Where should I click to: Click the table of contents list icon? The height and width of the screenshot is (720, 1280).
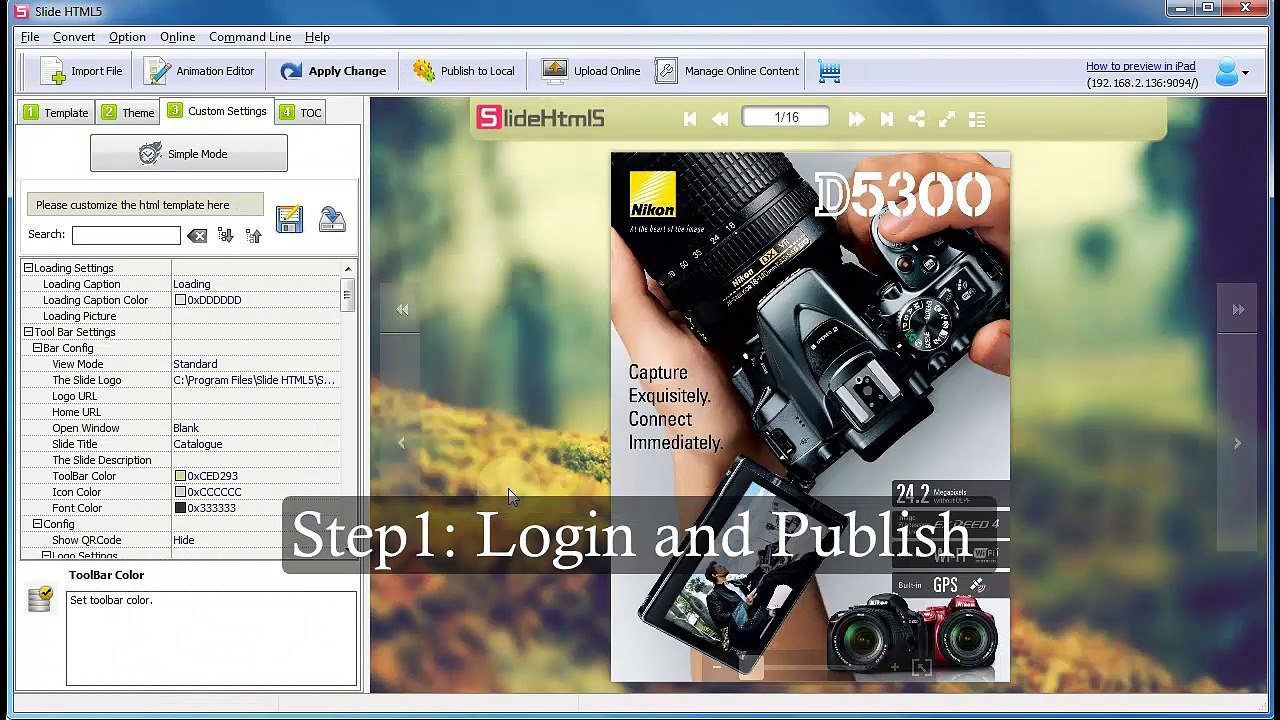point(977,119)
